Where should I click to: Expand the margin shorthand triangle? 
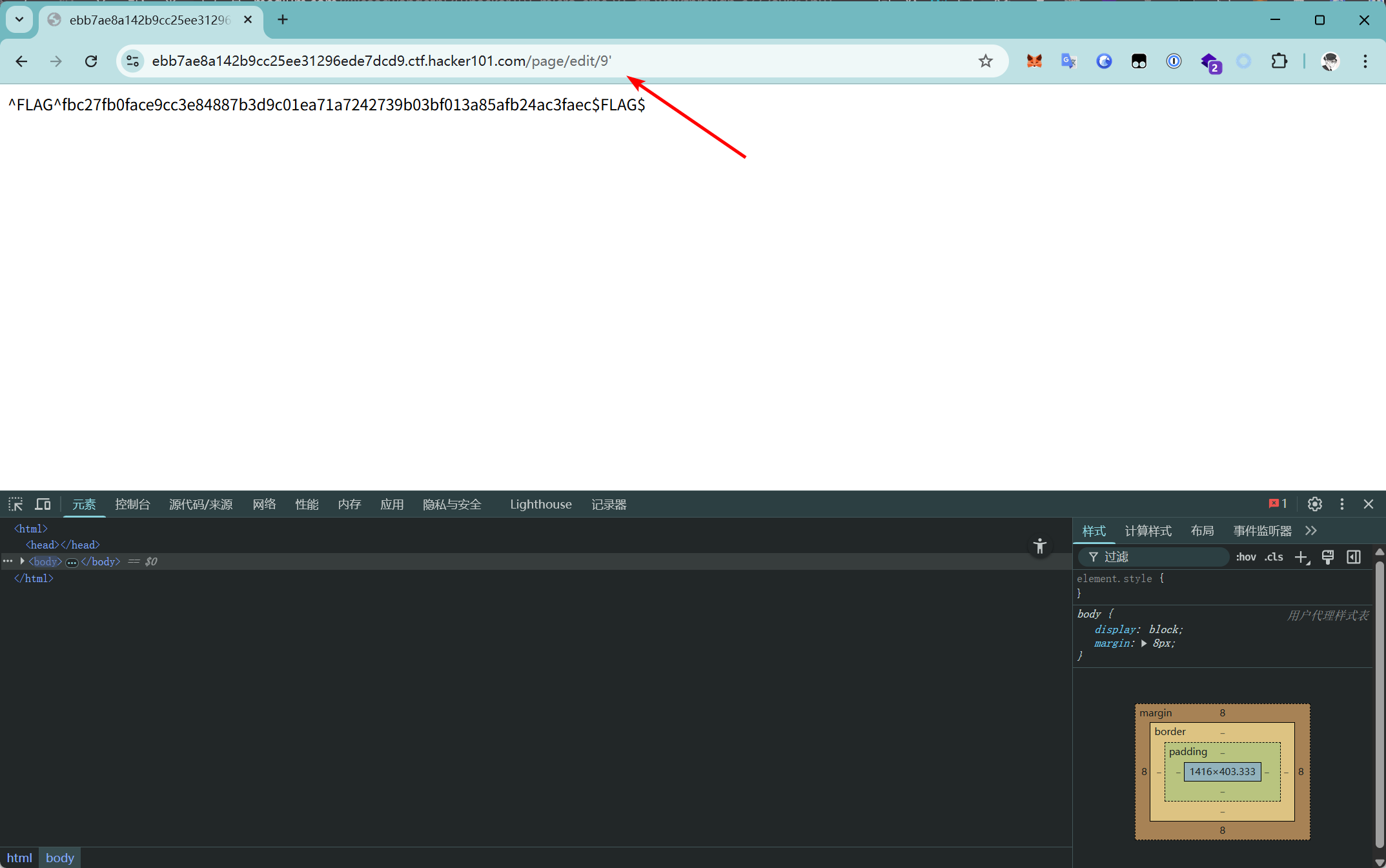click(1143, 643)
